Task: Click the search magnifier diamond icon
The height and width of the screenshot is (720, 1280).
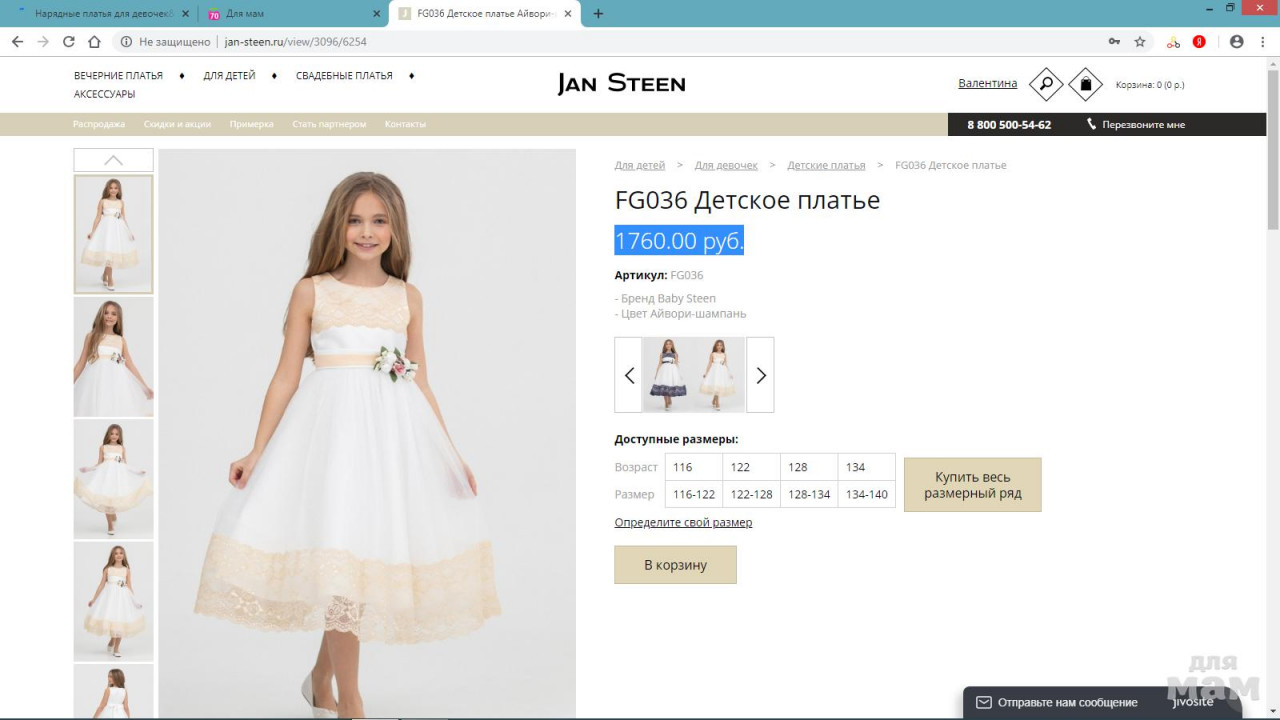Action: coord(1046,84)
